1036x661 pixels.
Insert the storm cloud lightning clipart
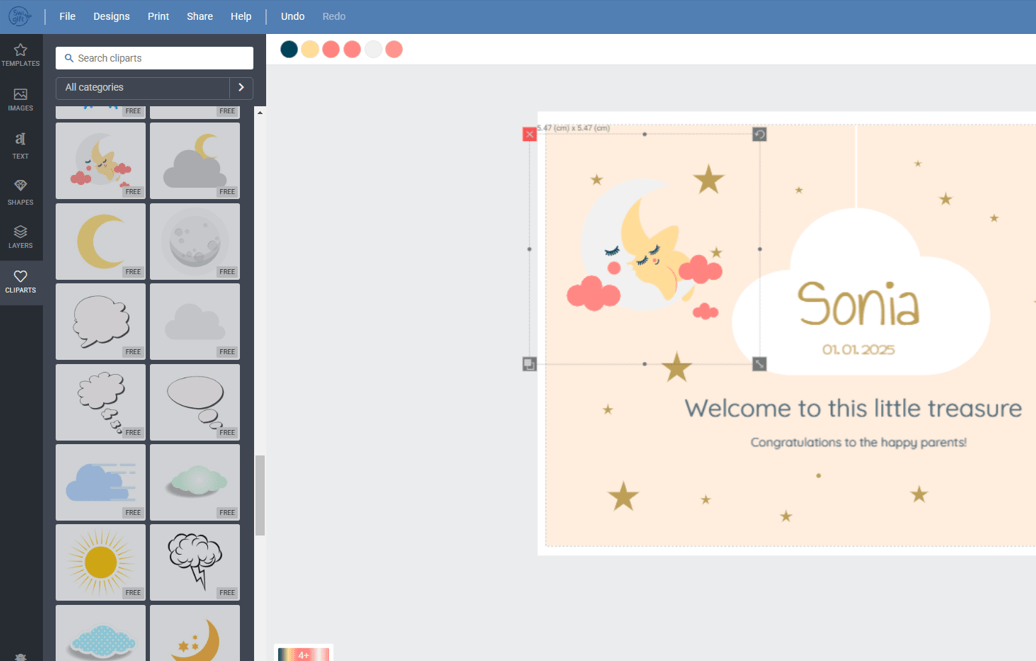pyautogui.click(x=195, y=563)
